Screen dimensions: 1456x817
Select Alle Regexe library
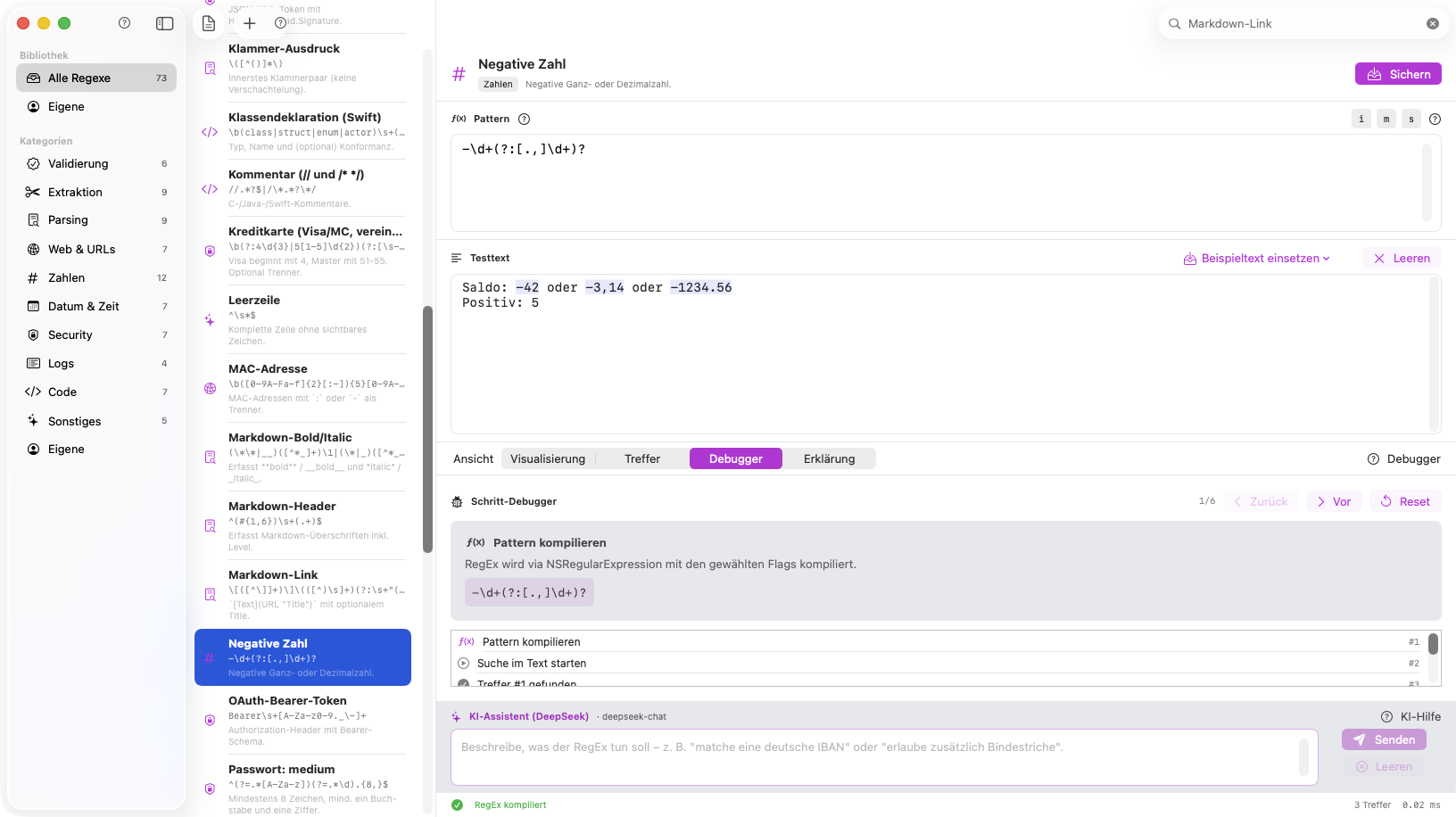click(x=96, y=78)
